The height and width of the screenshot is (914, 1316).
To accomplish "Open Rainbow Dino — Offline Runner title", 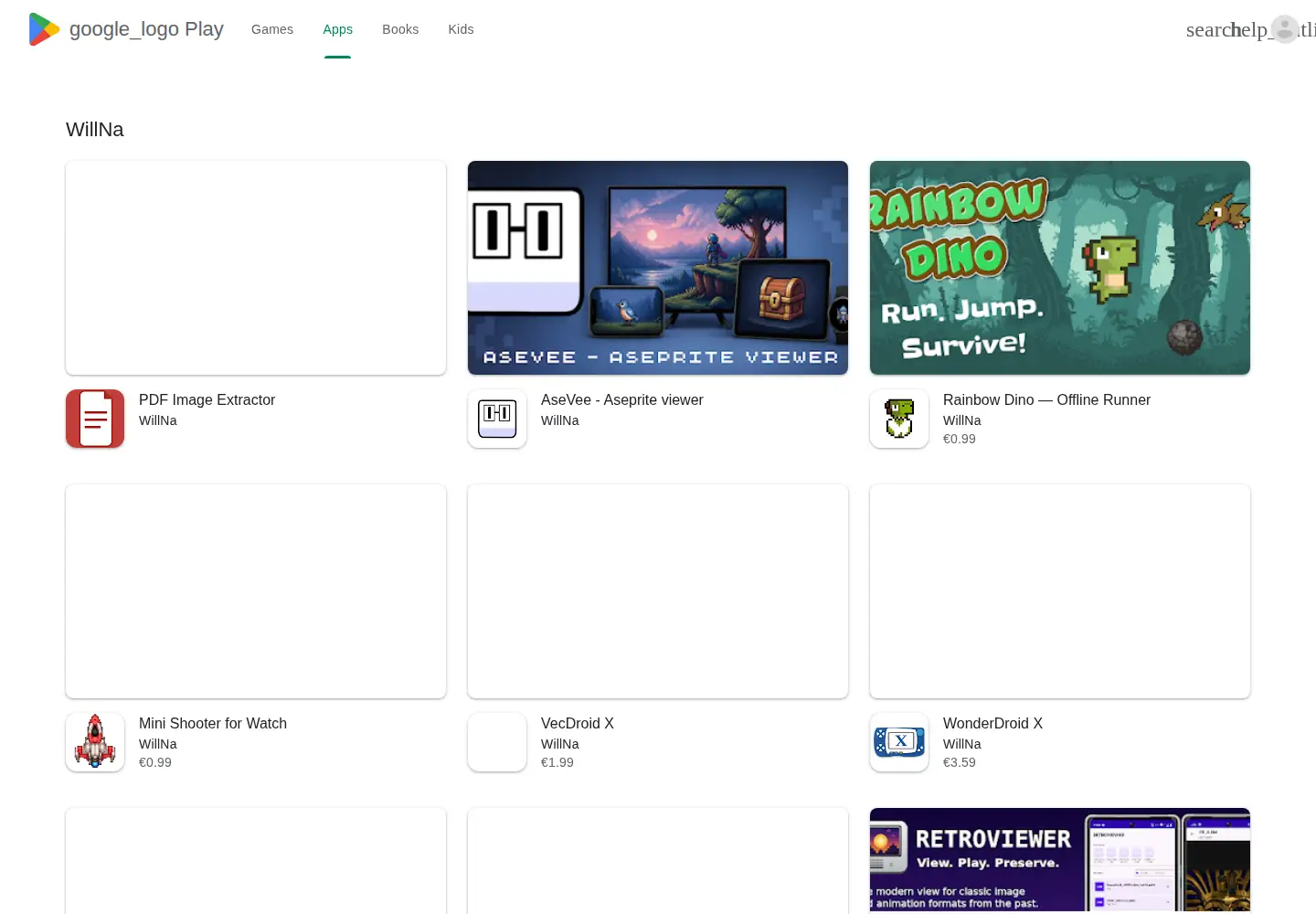I will 1046,399.
